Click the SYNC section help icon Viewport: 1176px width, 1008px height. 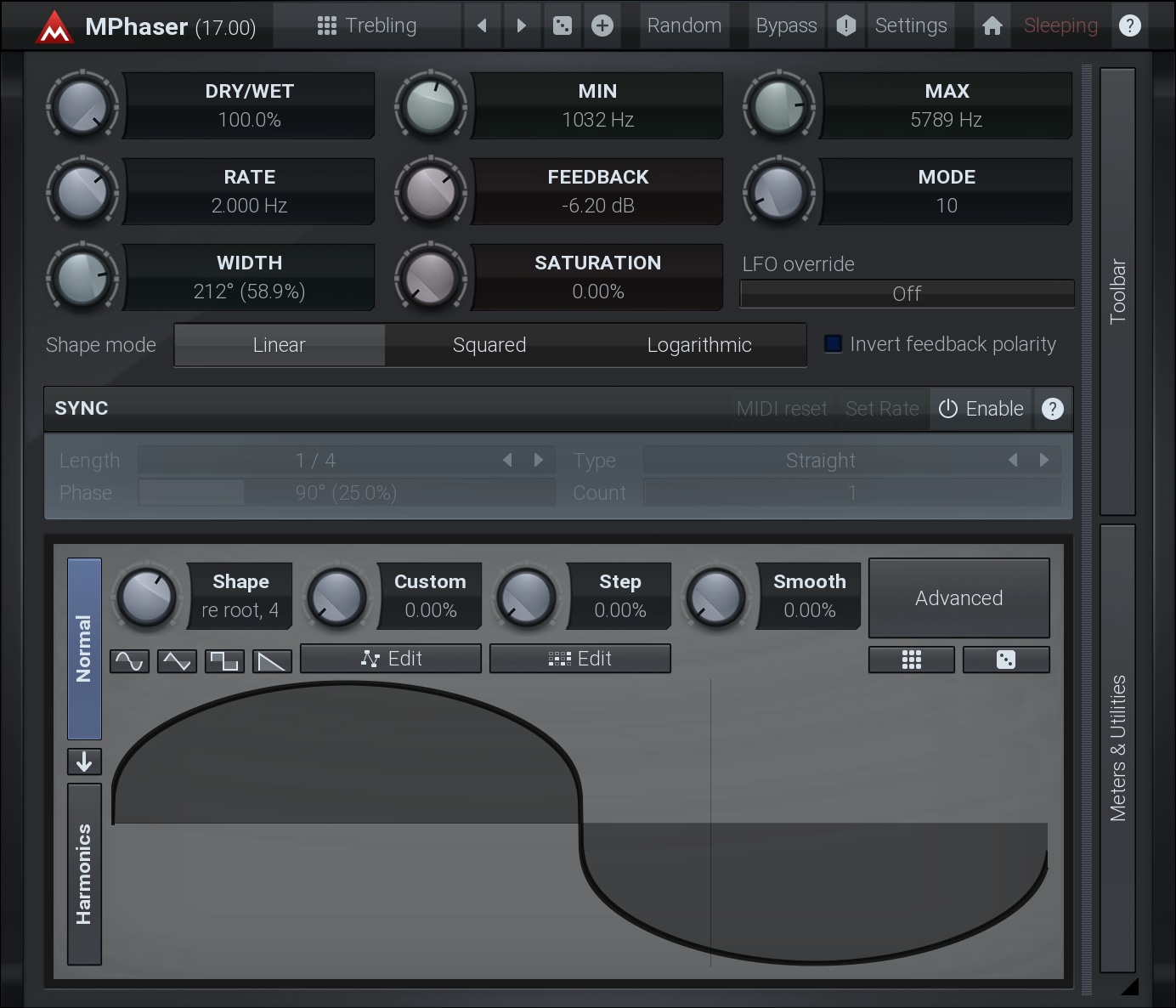(x=1053, y=409)
